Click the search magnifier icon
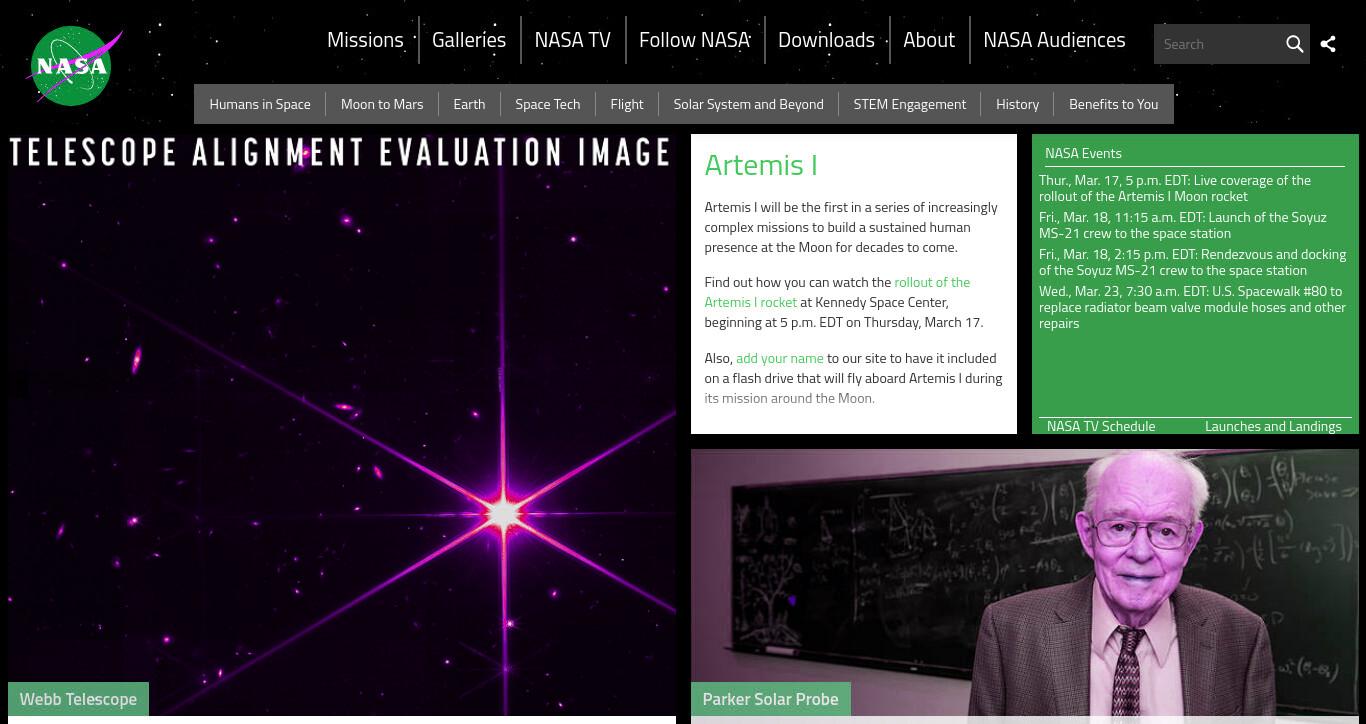 click(x=1294, y=44)
